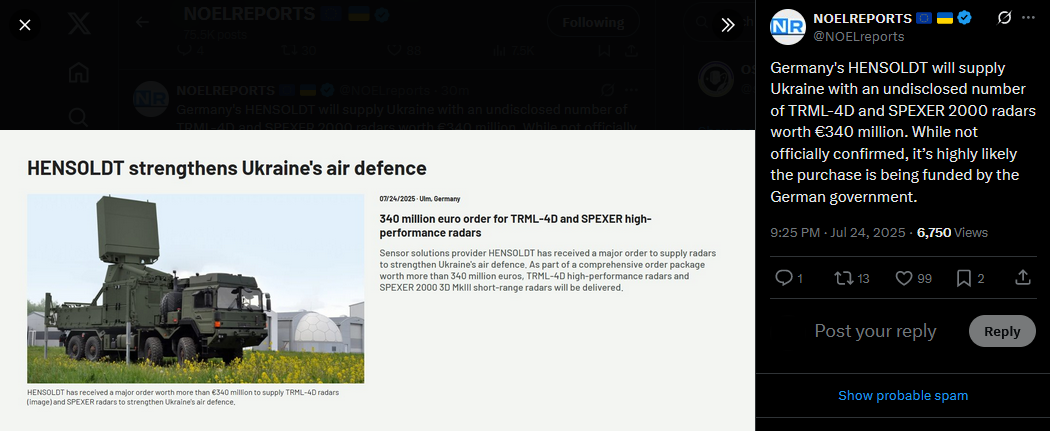The image size is (1050, 431).
Task: Click the X logo in the background sidebar
Action: pos(78,25)
